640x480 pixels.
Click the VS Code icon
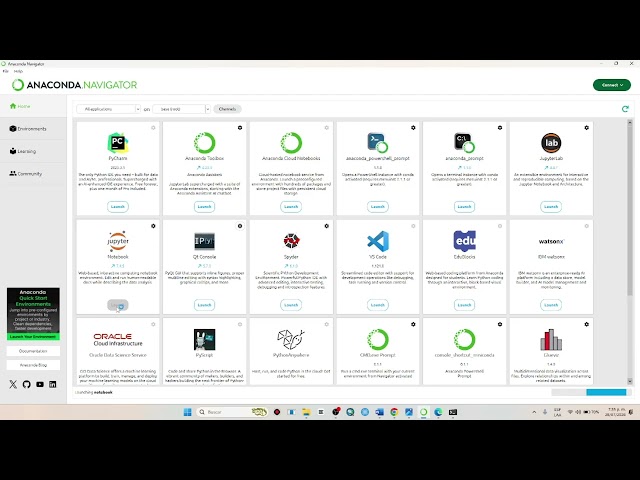pos(378,241)
